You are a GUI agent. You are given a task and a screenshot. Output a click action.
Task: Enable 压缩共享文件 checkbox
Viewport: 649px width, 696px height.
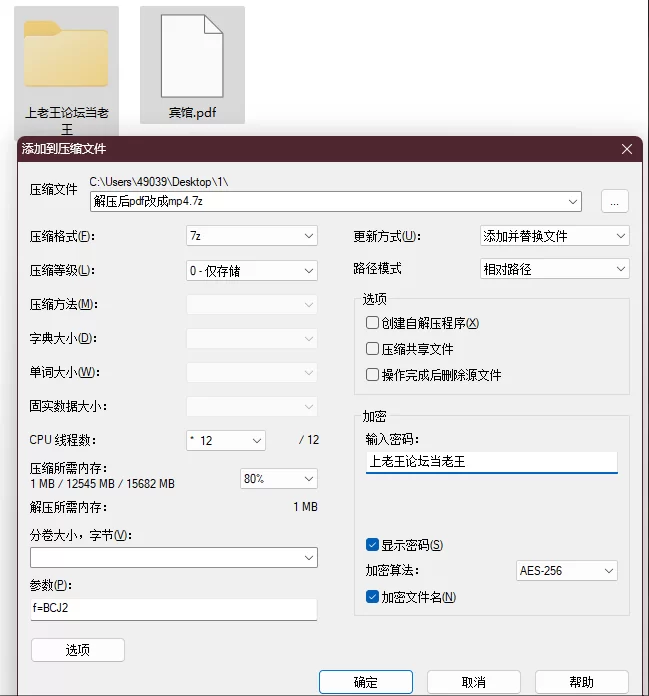click(x=372, y=349)
